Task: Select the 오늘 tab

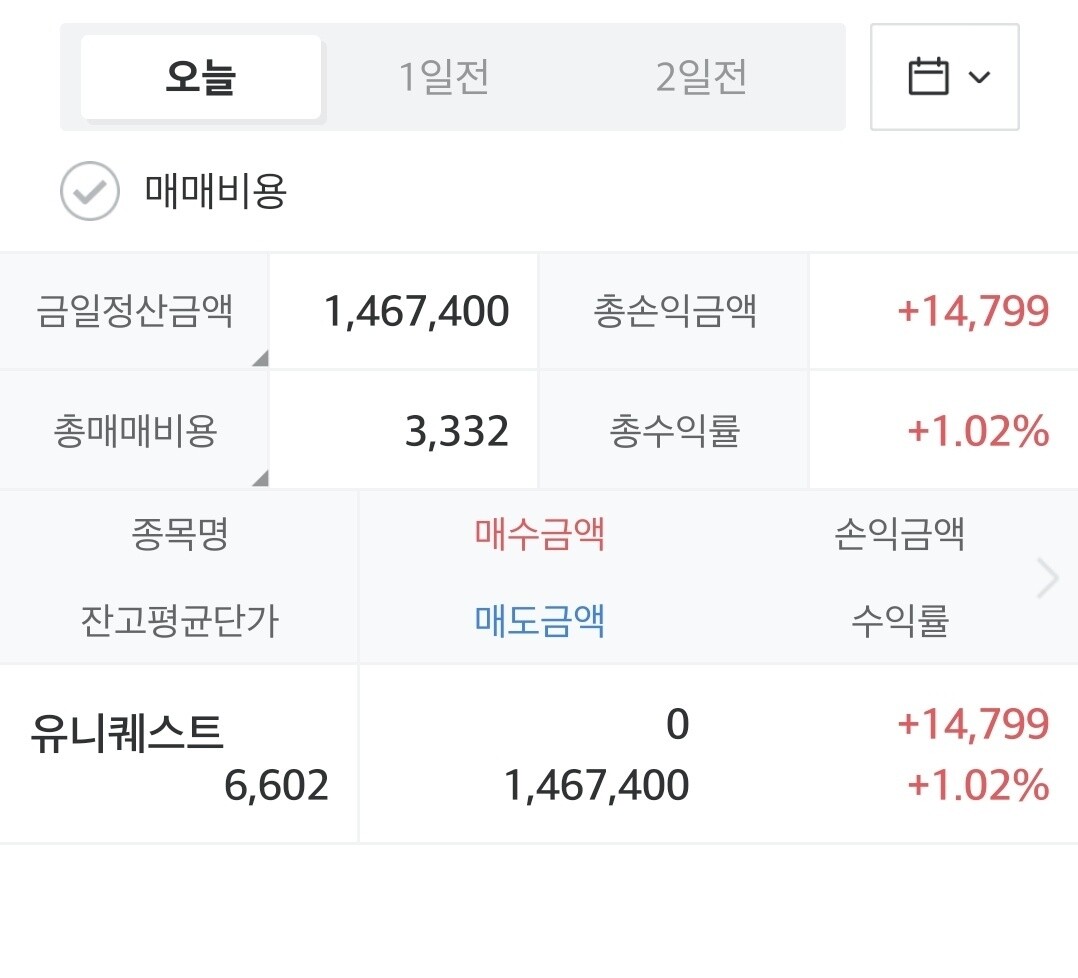Action: click(201, 77)
